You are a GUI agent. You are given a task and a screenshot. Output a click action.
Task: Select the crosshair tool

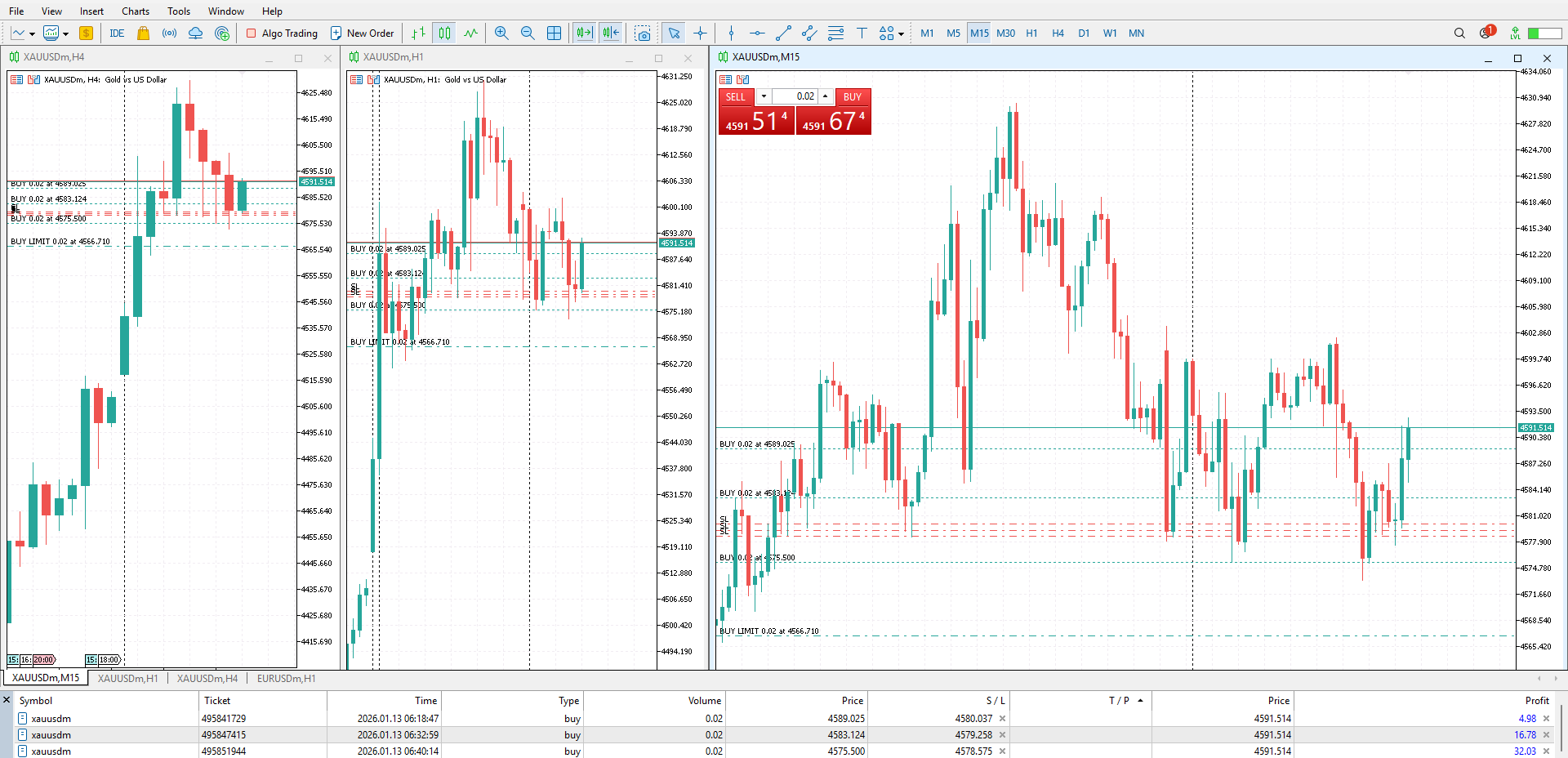click(700, 33)
